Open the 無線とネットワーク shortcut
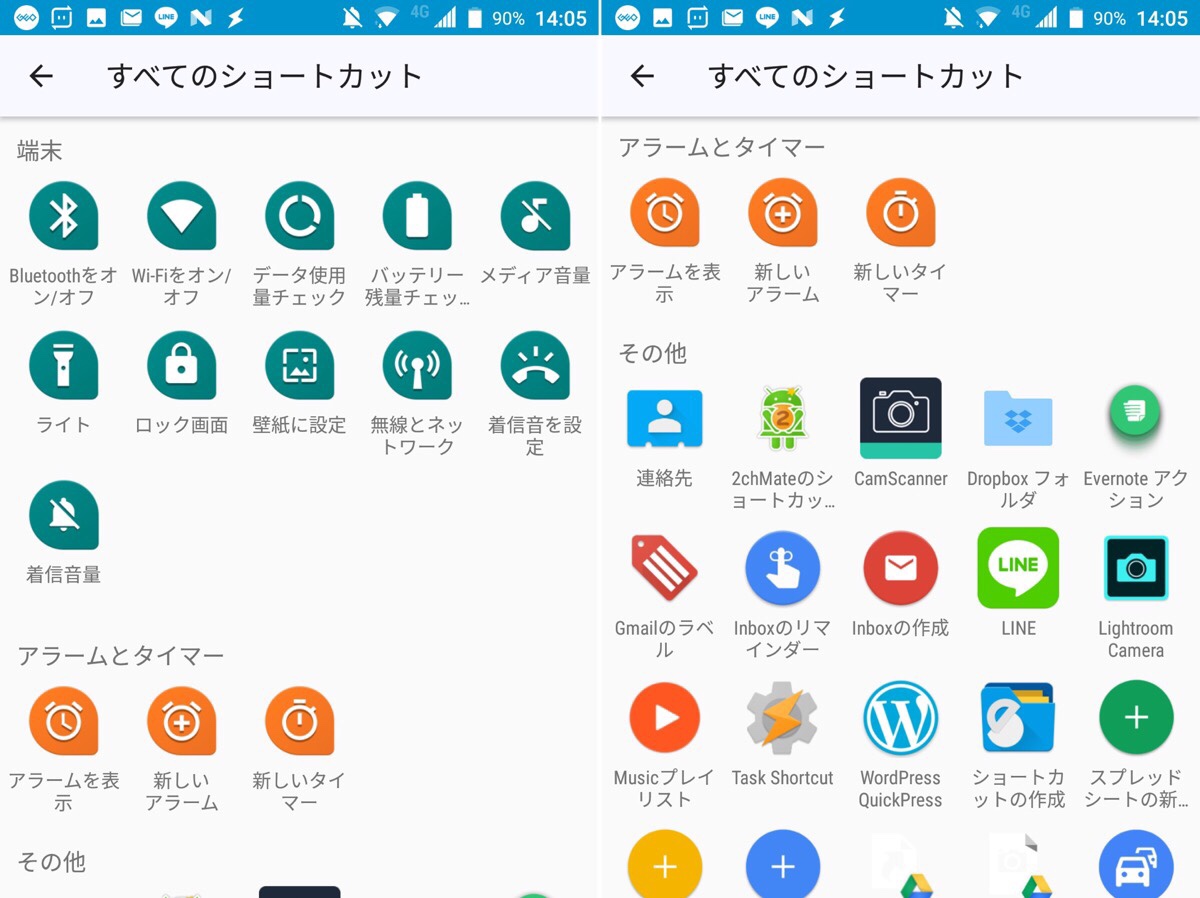The width and height of the screenshot is (1200, 898). [418, 365]
